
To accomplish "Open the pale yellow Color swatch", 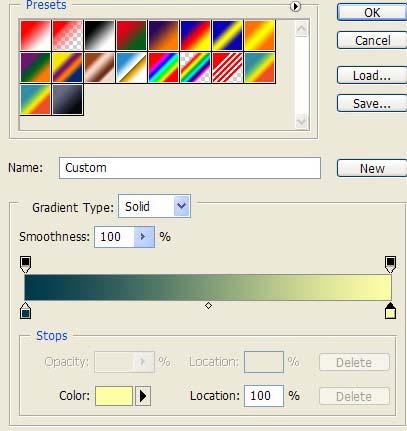I will [x=114, y=396].
